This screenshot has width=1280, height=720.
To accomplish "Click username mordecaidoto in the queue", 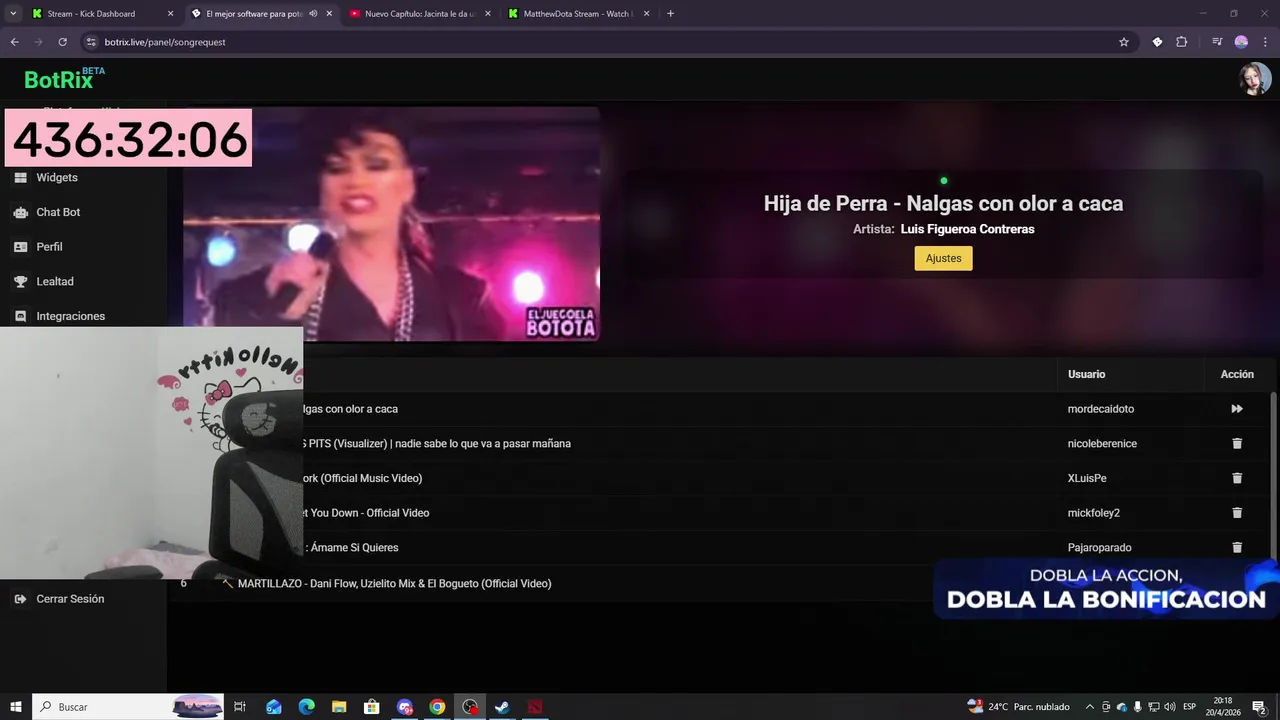I will 1101,409.
